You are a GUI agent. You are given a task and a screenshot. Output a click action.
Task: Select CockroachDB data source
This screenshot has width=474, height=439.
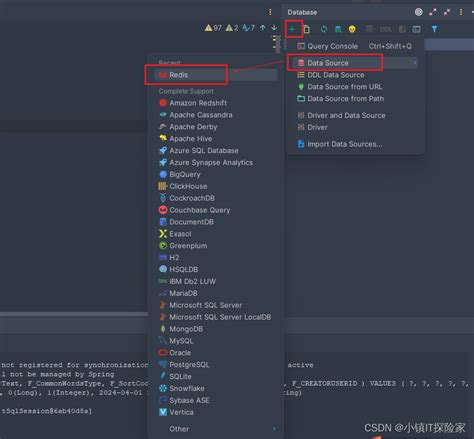(x=216, y=198)
